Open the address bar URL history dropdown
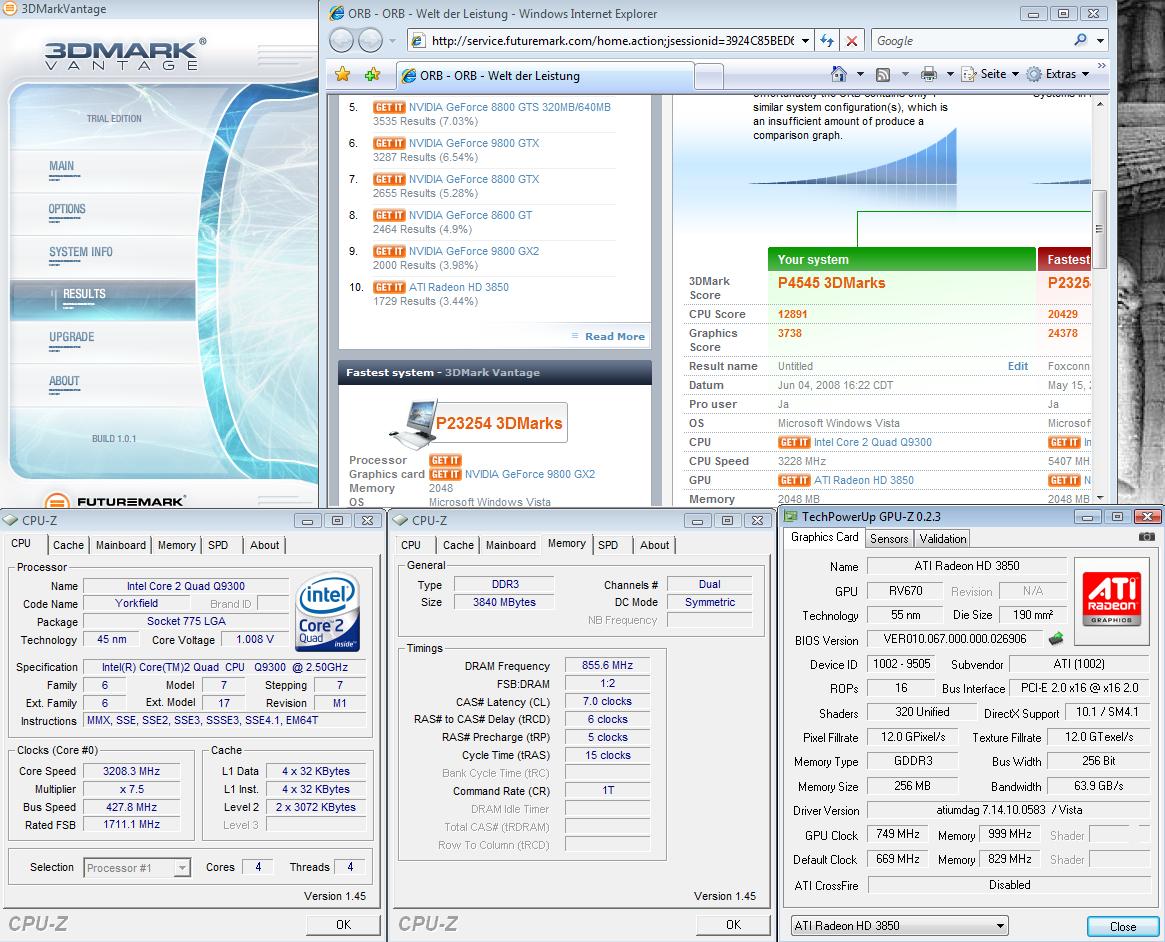 click(x=805, y=41)
